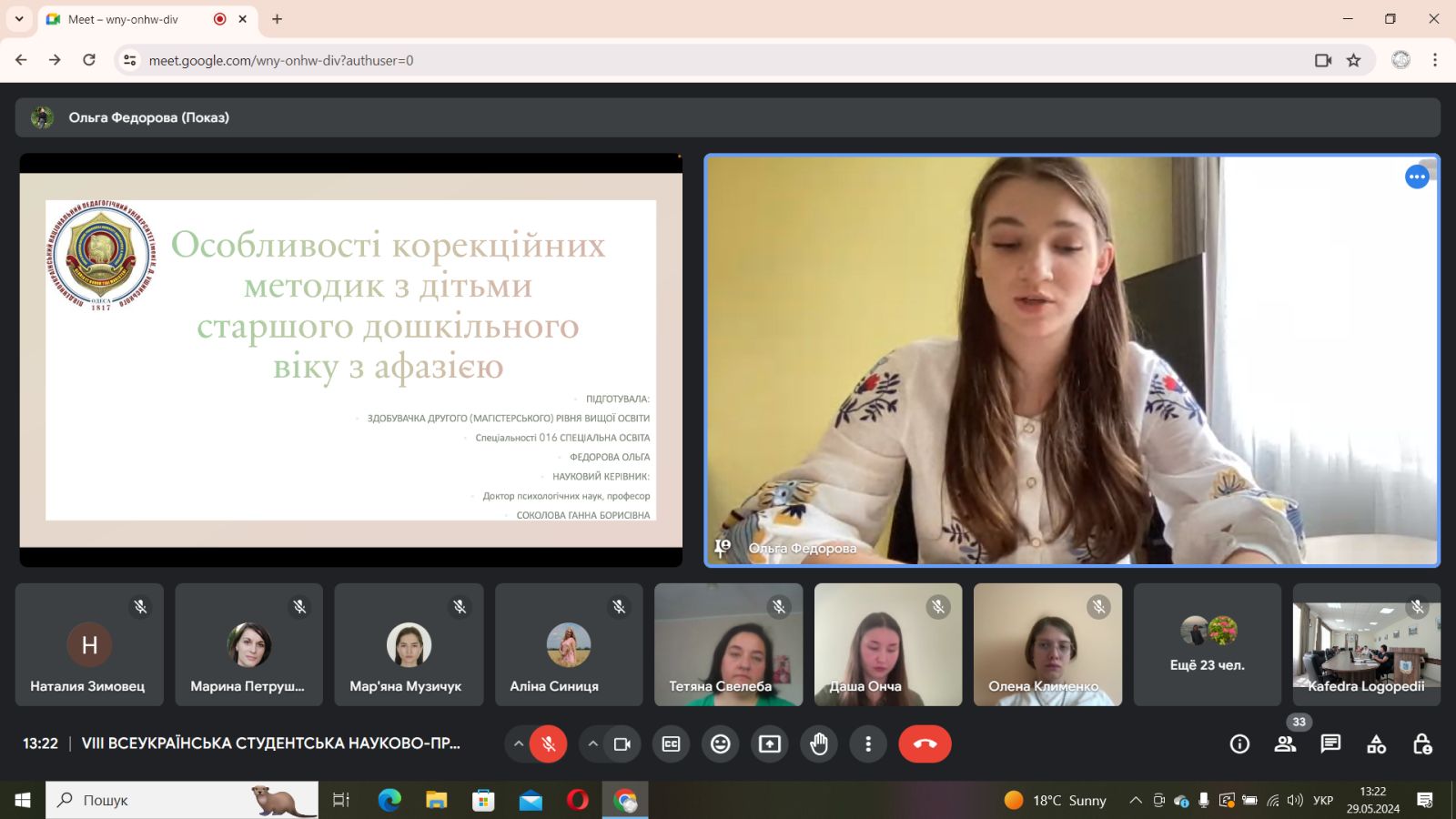This screenshot has width=1456, height=819.
Task: Select the Meet wny-onhw-div browser tab
Action: point(127,19)
